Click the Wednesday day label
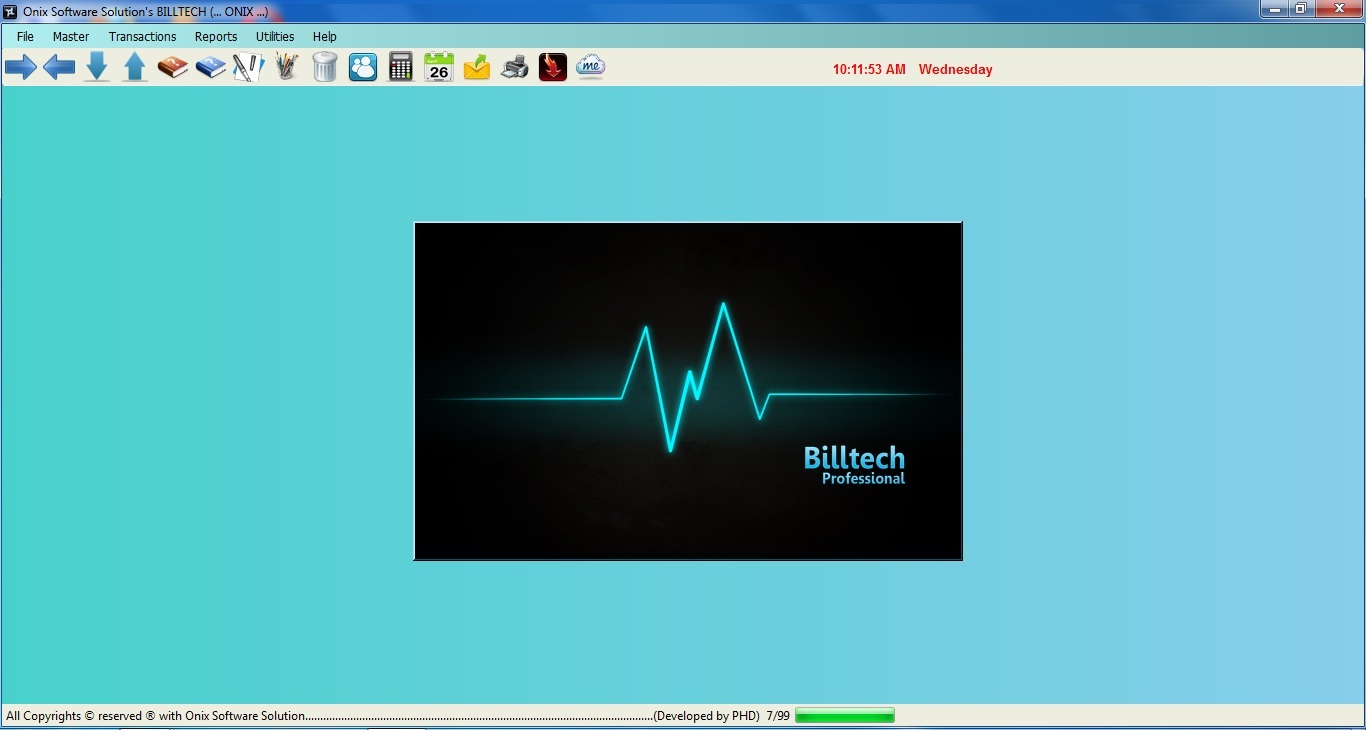 tap(955, 69)
